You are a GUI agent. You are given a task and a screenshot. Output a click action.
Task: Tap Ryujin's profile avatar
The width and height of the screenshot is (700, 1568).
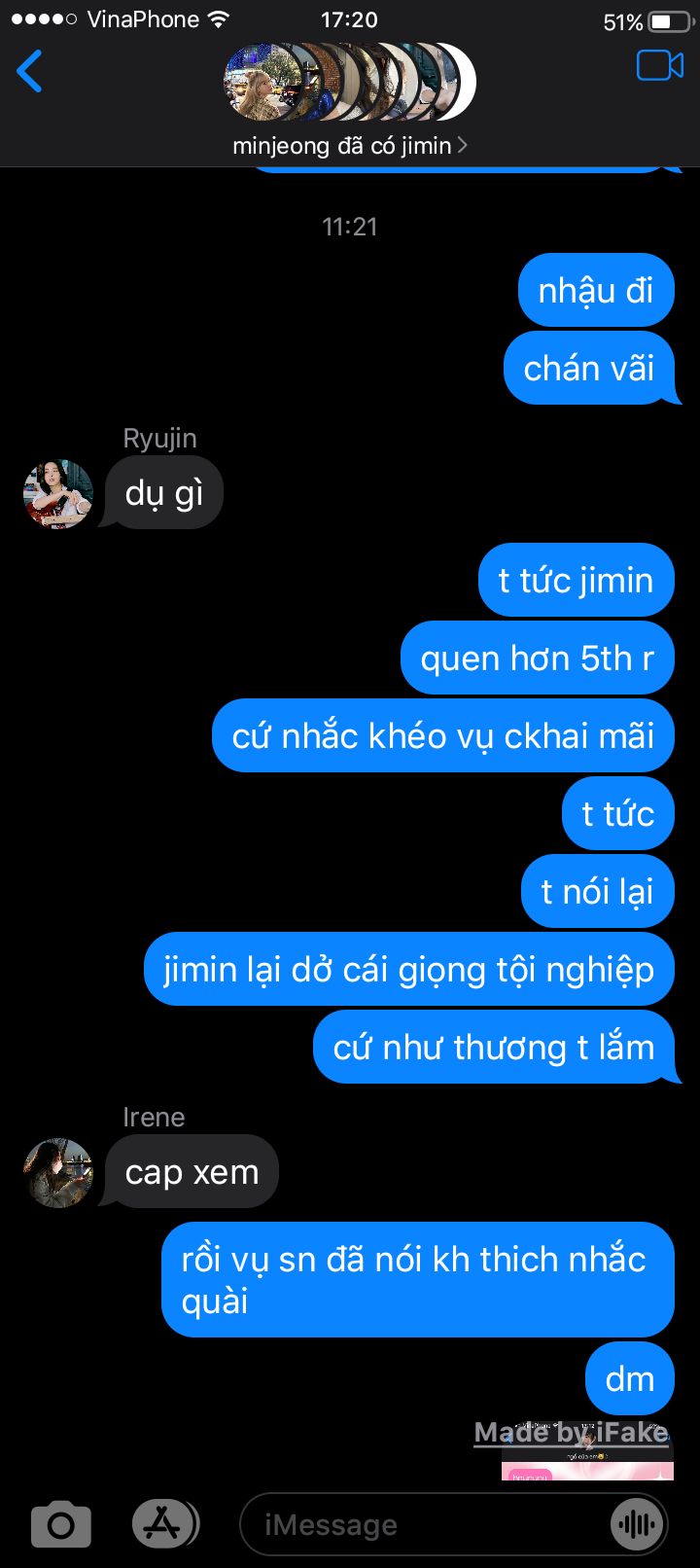[x=58, y=493]
